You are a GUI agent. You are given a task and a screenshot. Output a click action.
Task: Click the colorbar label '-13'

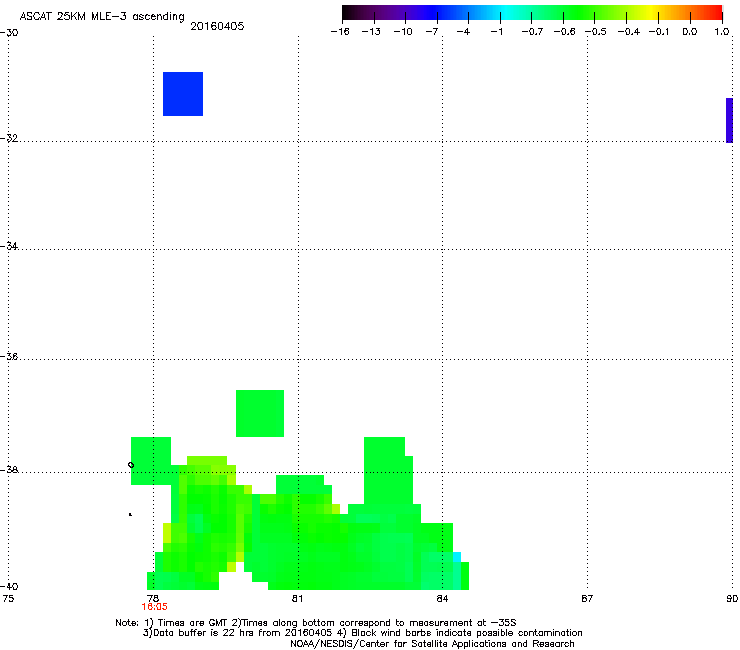tap(371, 32)
